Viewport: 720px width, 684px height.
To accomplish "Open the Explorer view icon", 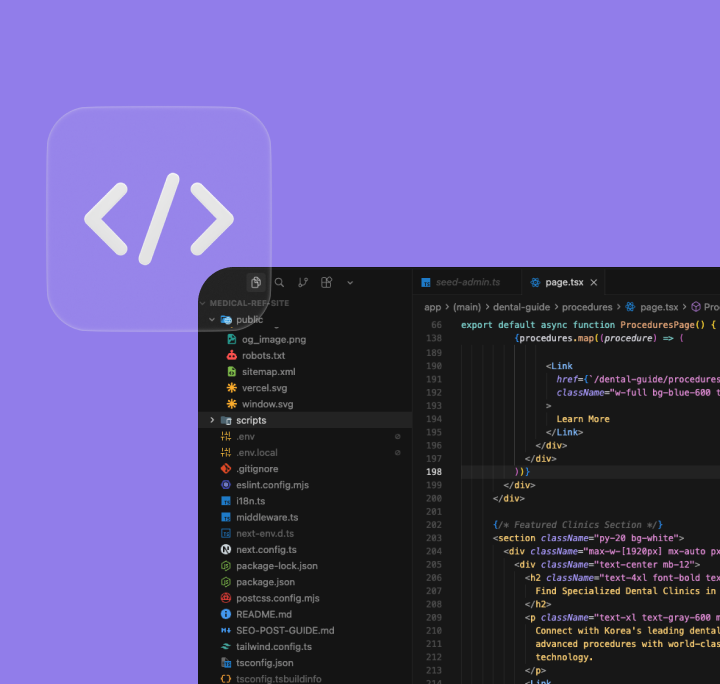I will 256,283.
